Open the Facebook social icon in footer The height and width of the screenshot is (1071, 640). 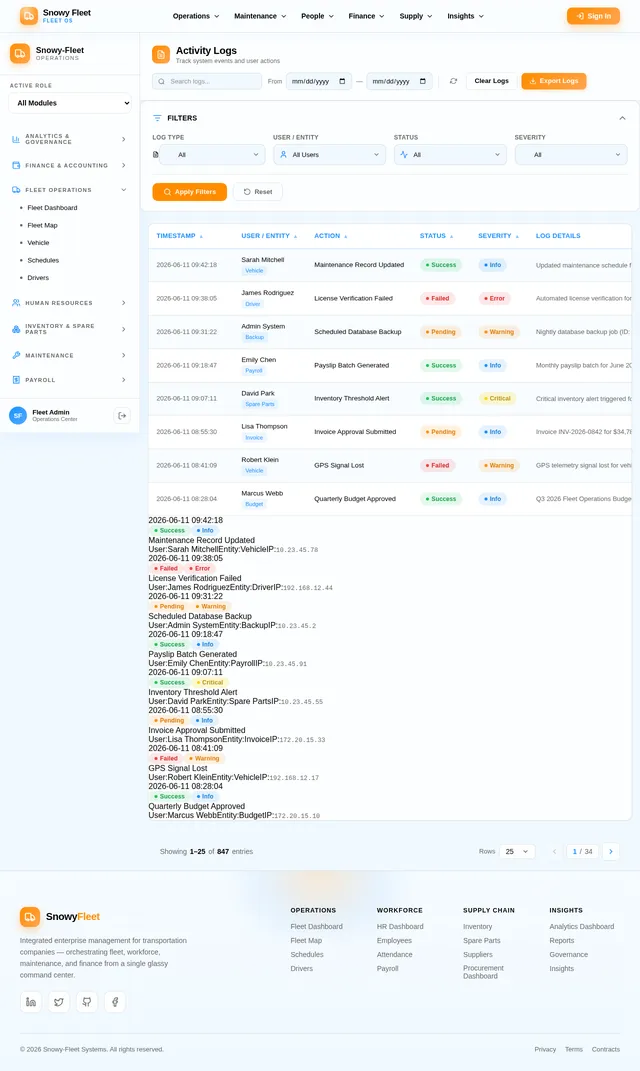click(115, 1002)
